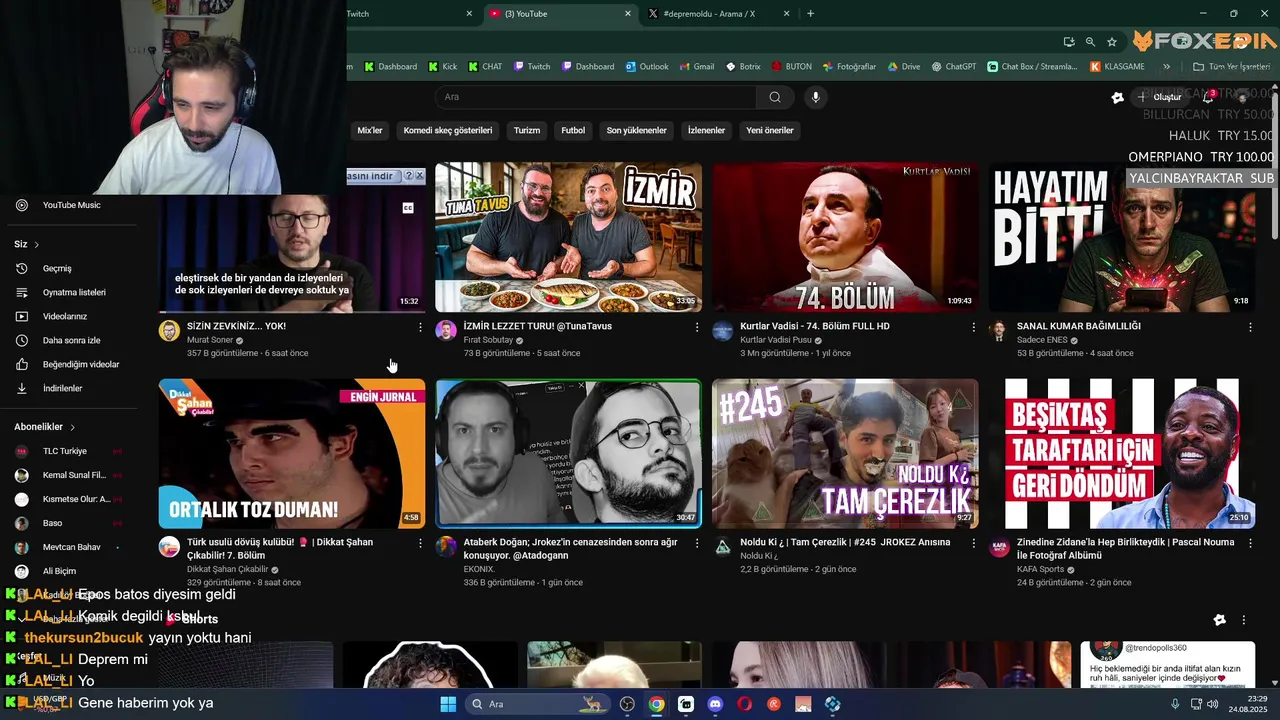The width and height of the screenshot is (1280, 720).
Task: Open the Kurtlar Vadisi 74. Bölüm thumbnail
Action: (845, 237)
